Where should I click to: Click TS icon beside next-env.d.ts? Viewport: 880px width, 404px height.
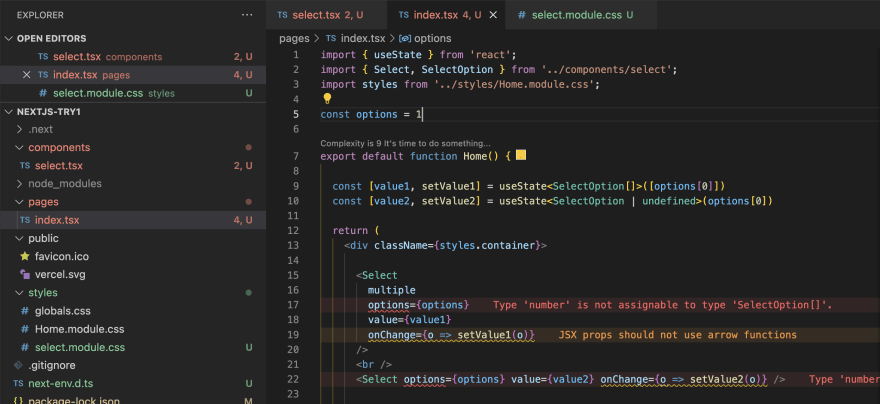(x=18, y=383)
